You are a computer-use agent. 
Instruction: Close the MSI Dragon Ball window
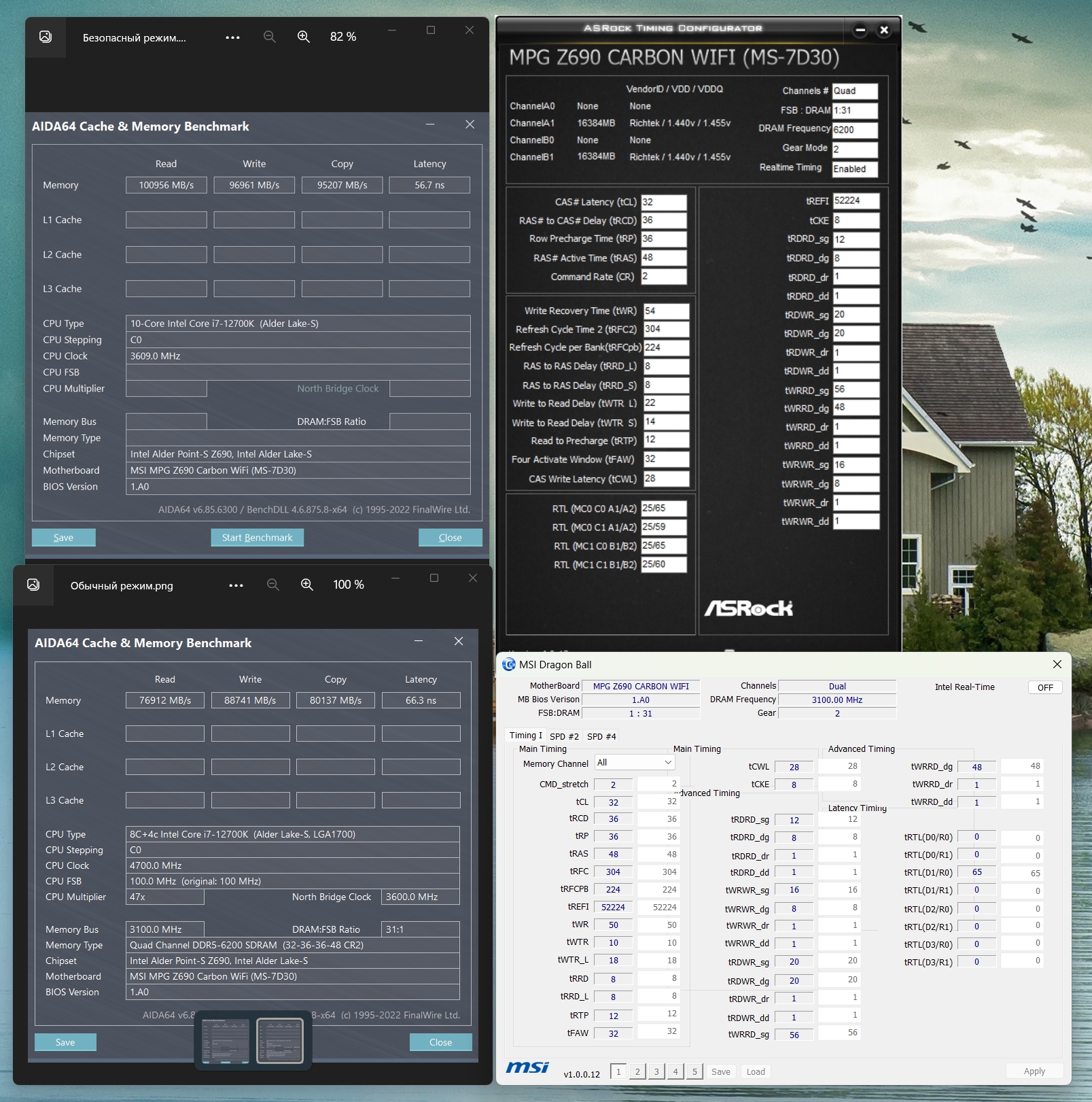pos(1057,664)
